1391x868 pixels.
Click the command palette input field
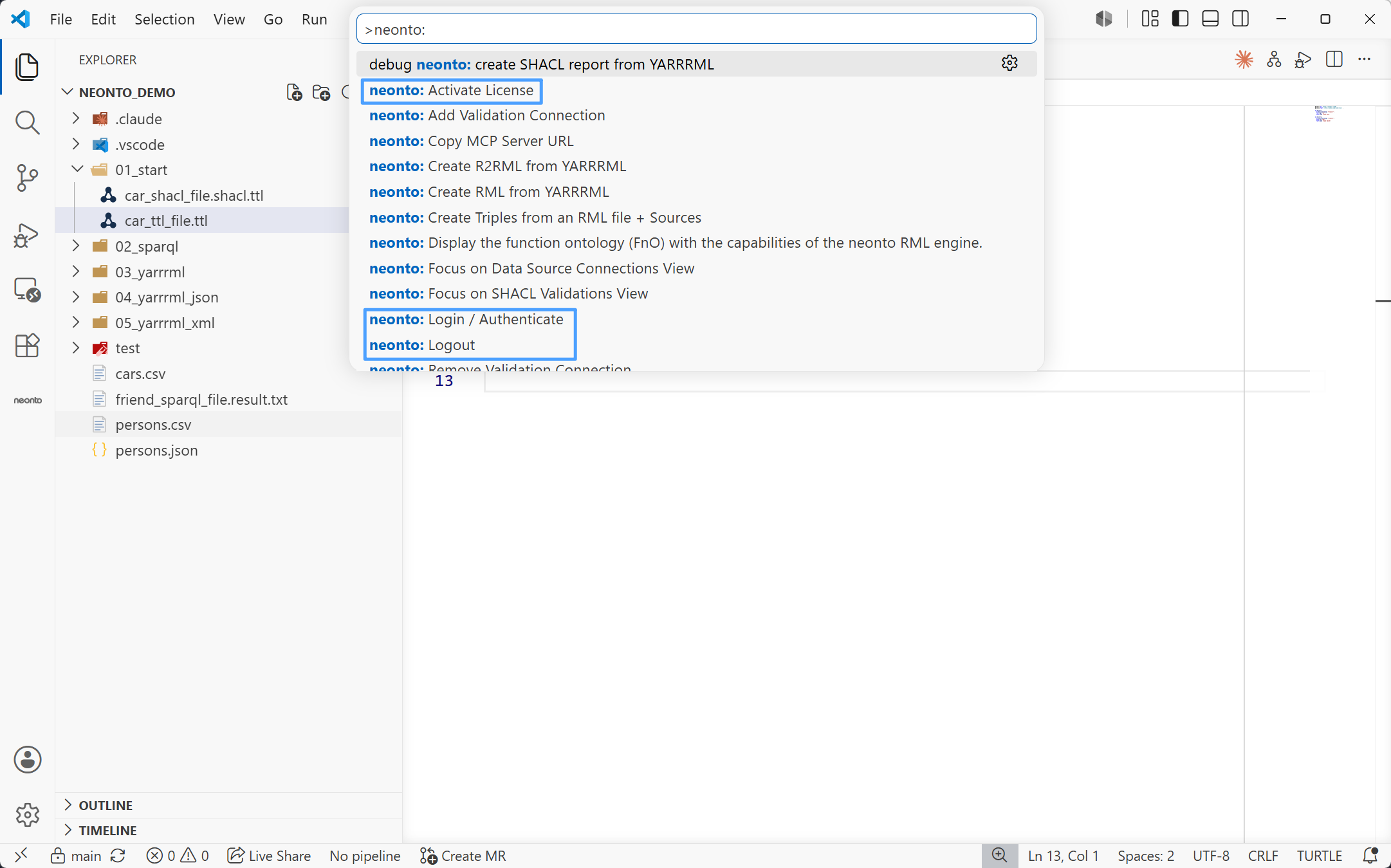click(x=697, y=30)
